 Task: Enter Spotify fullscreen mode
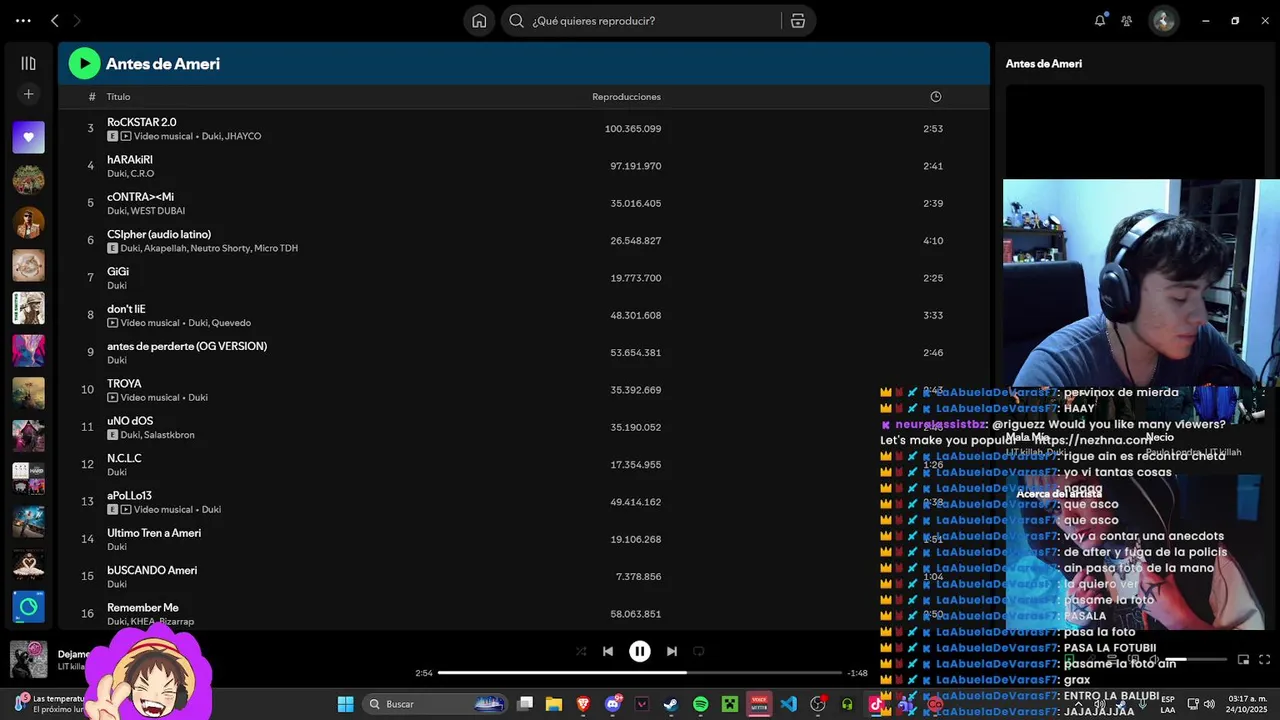1264,659
